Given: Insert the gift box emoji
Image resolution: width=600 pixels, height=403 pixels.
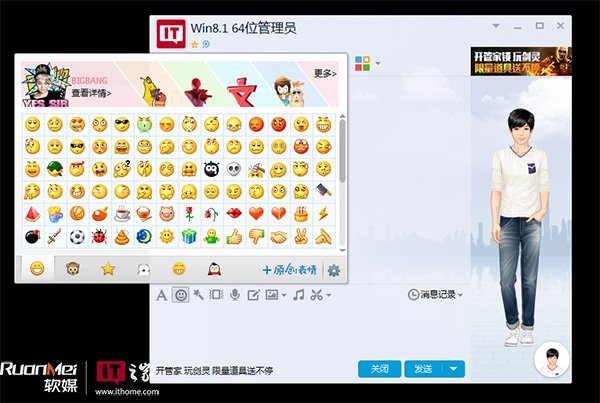Looking at the screenshot, I should 189,237.
